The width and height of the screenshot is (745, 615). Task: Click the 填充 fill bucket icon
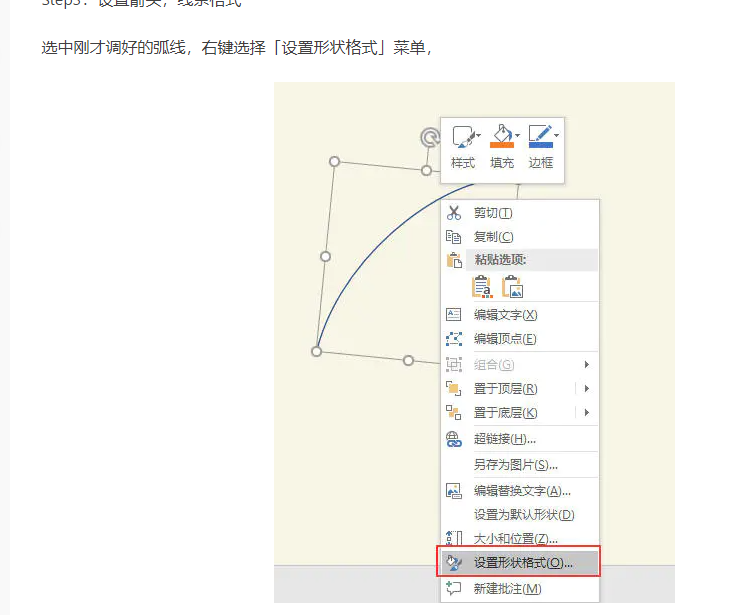click(502, 133)
